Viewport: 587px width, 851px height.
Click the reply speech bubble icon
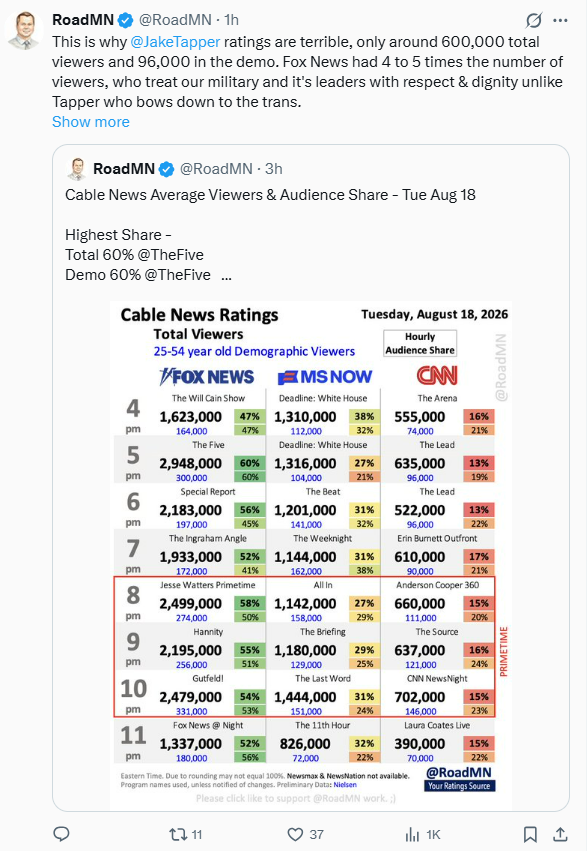61,834
